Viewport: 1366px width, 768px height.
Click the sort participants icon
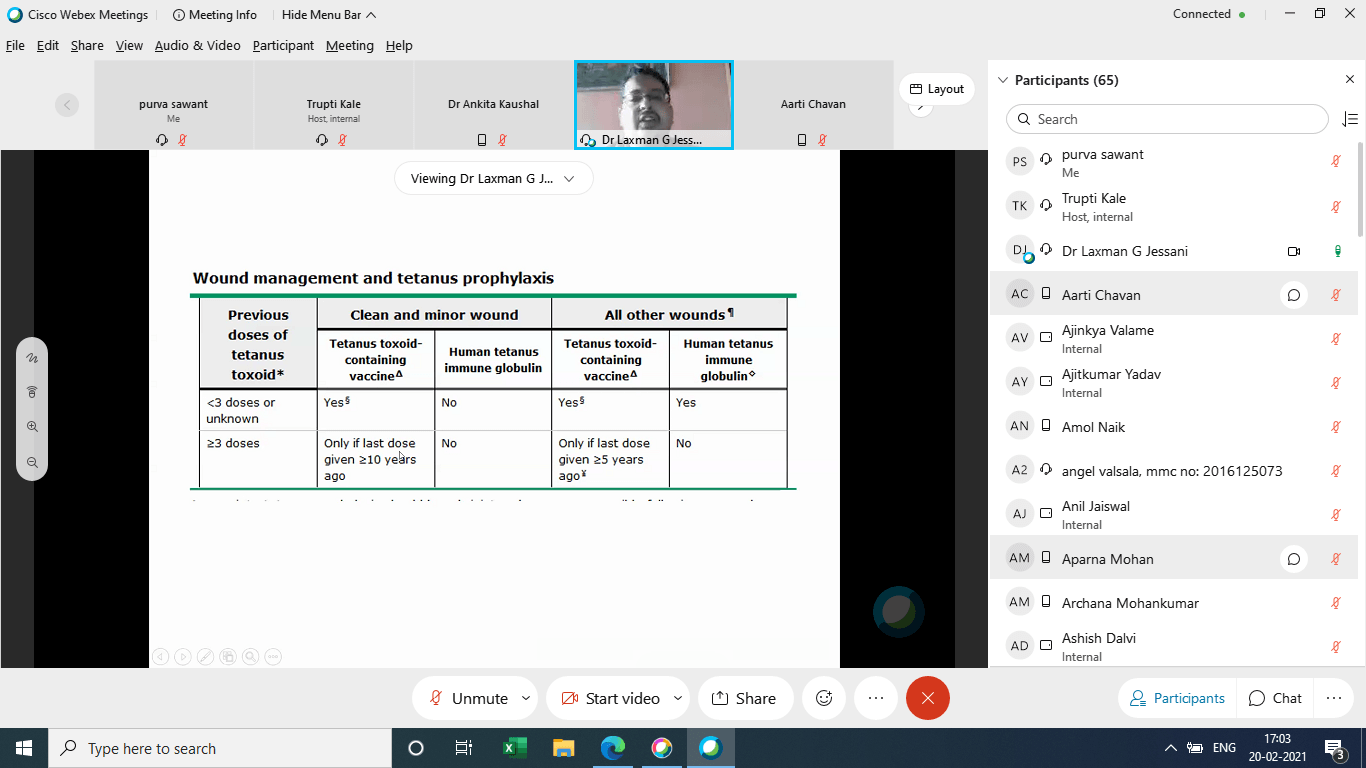(1349, 119)
